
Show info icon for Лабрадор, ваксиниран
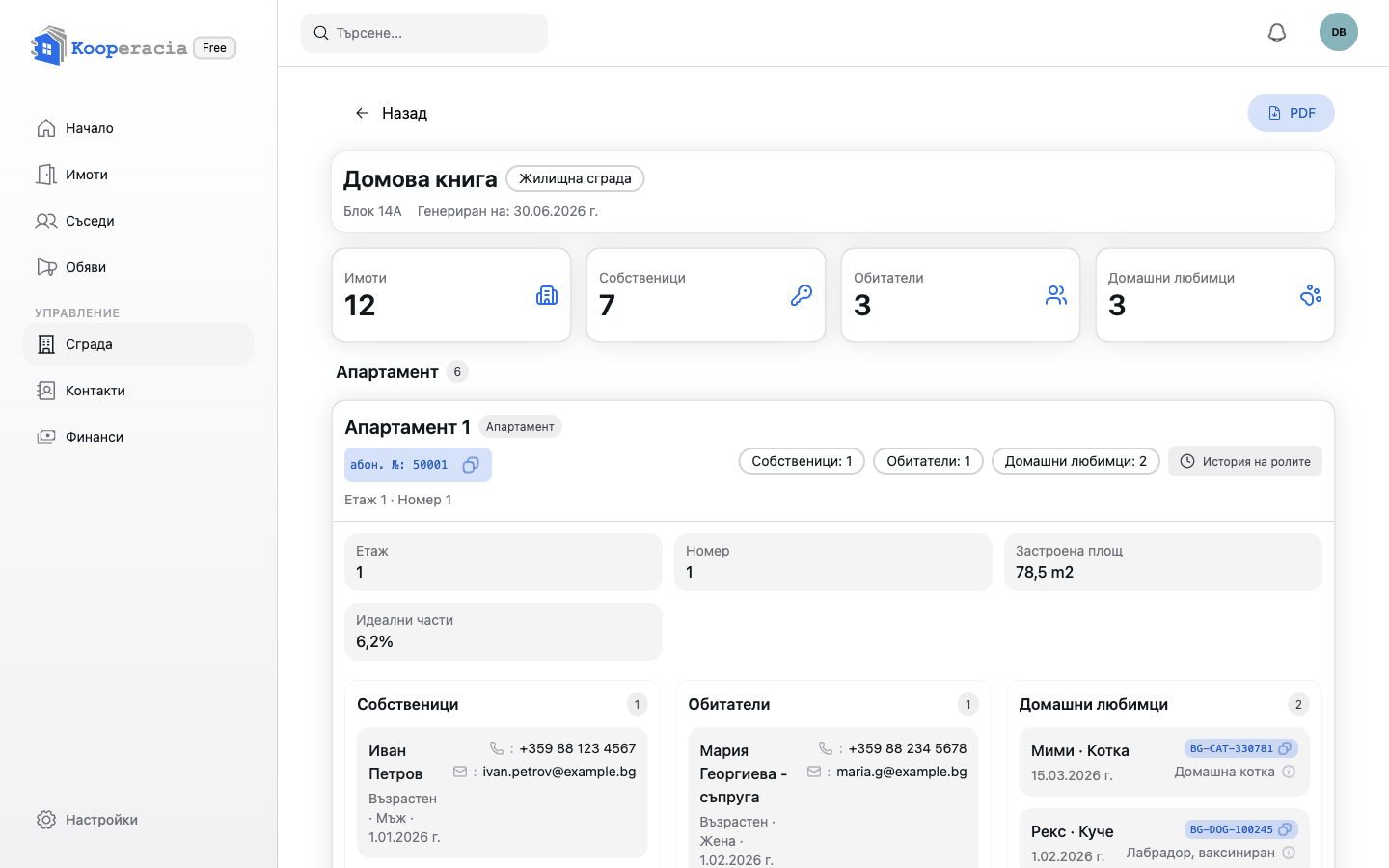coord(1289,853)
